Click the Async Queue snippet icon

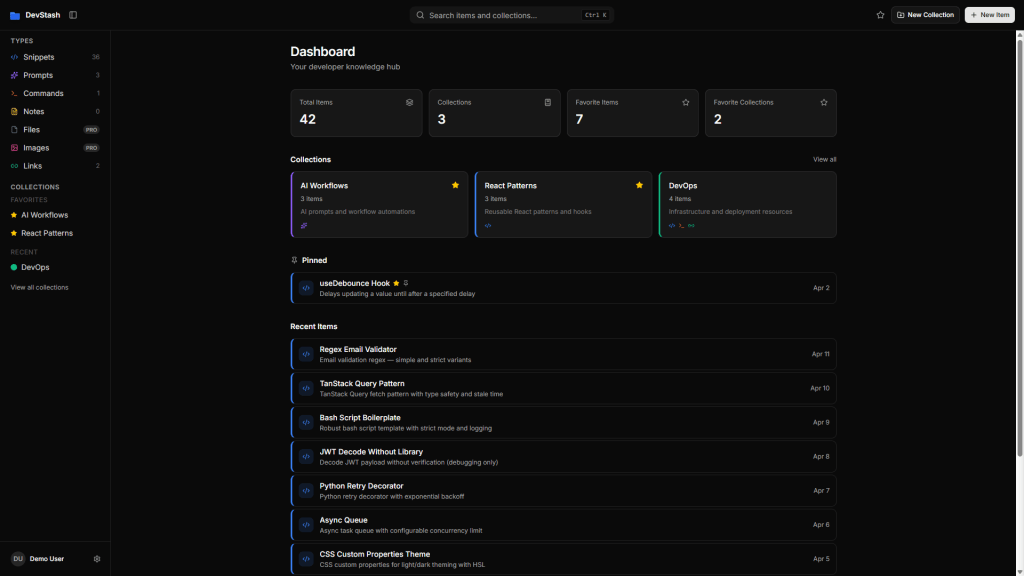point(306,525)
